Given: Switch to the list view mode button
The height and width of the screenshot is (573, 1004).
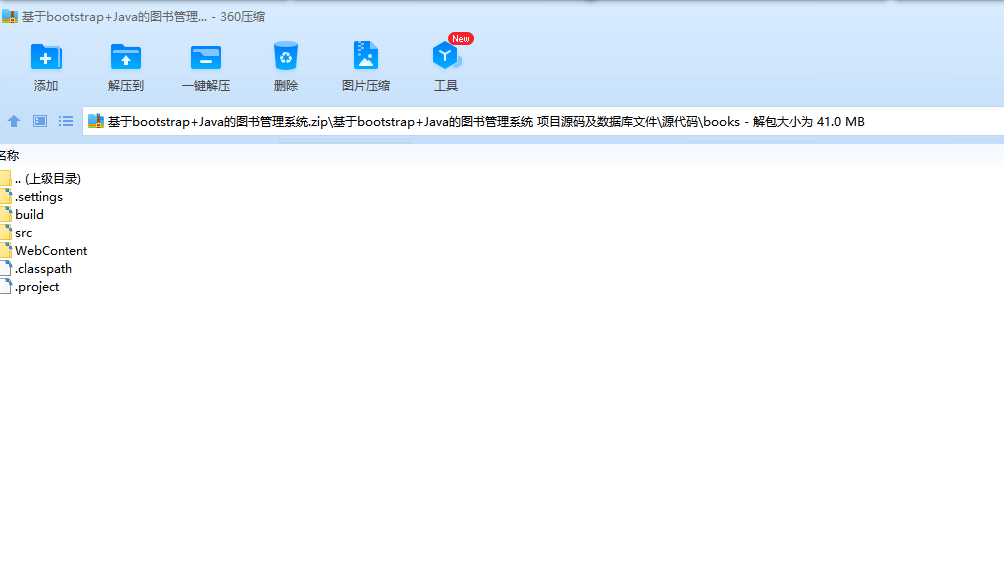Looking at the screenshot, I should coord(66,121).
